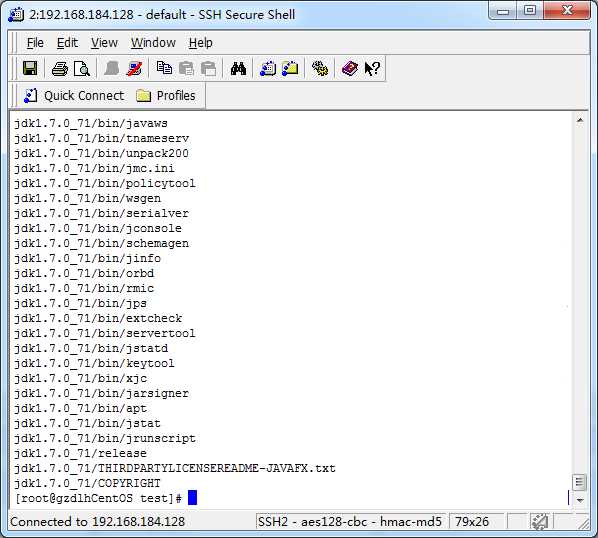This screenshot has height=538, width=598.
Task: Click line 'jdk1.7.0_71/bin/rmic'
Action: tap(84, 288)
